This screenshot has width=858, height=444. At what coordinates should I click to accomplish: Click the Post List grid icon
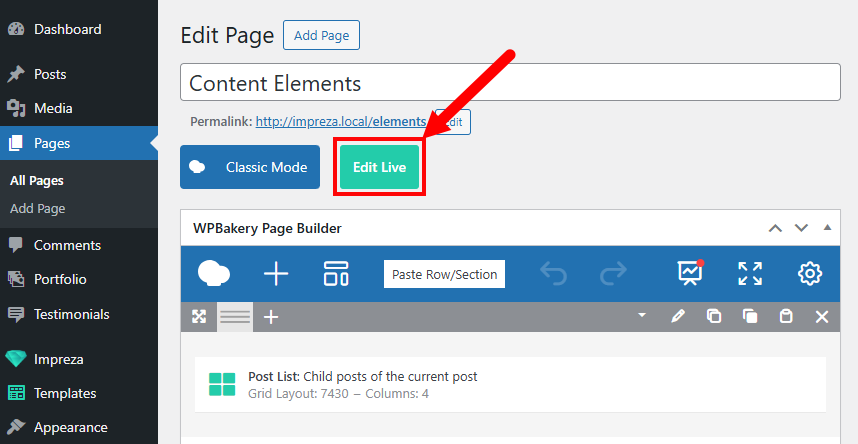click(x=222, y=384)
